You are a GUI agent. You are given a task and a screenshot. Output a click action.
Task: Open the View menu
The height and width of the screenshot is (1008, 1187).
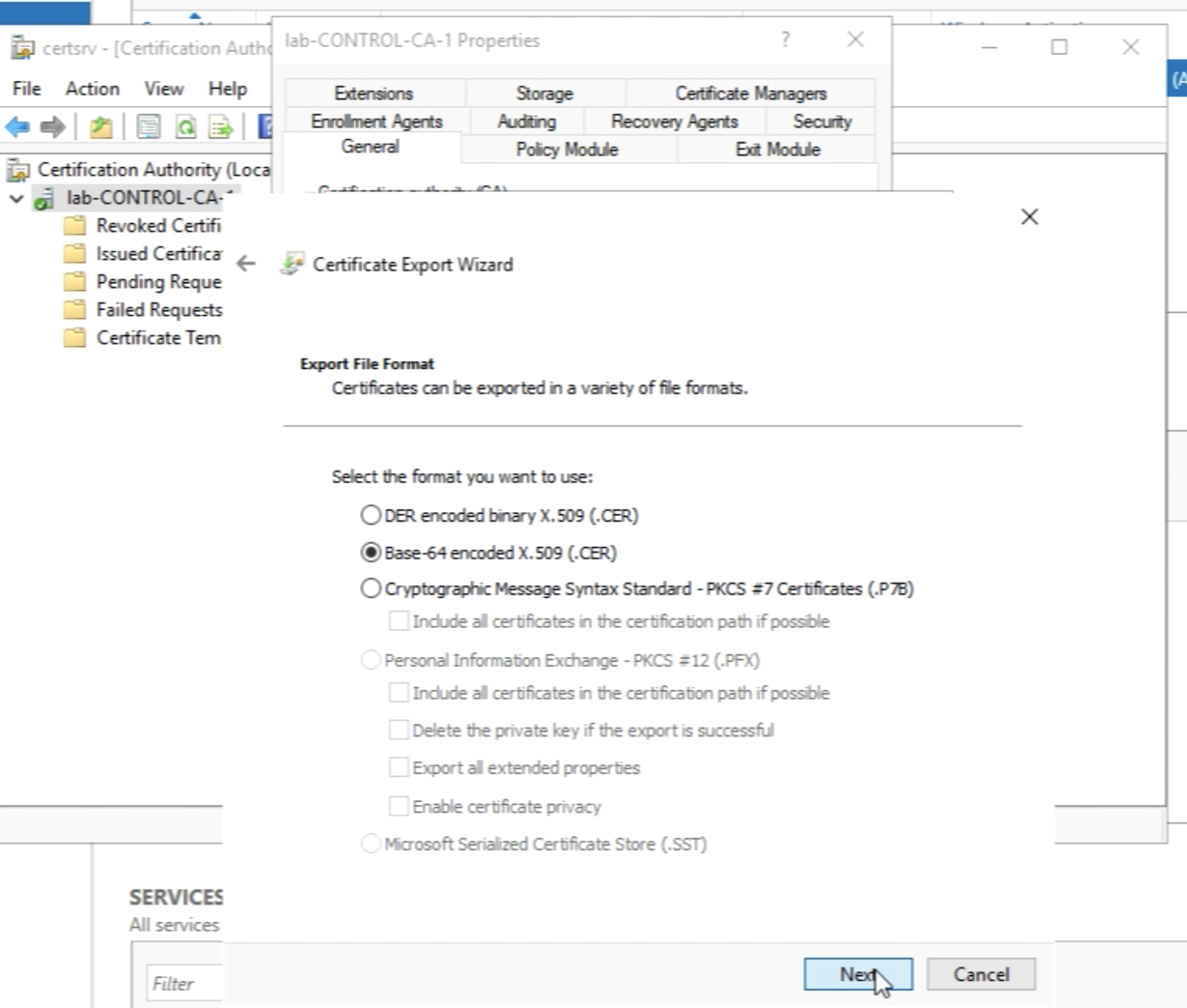(163, 89)
